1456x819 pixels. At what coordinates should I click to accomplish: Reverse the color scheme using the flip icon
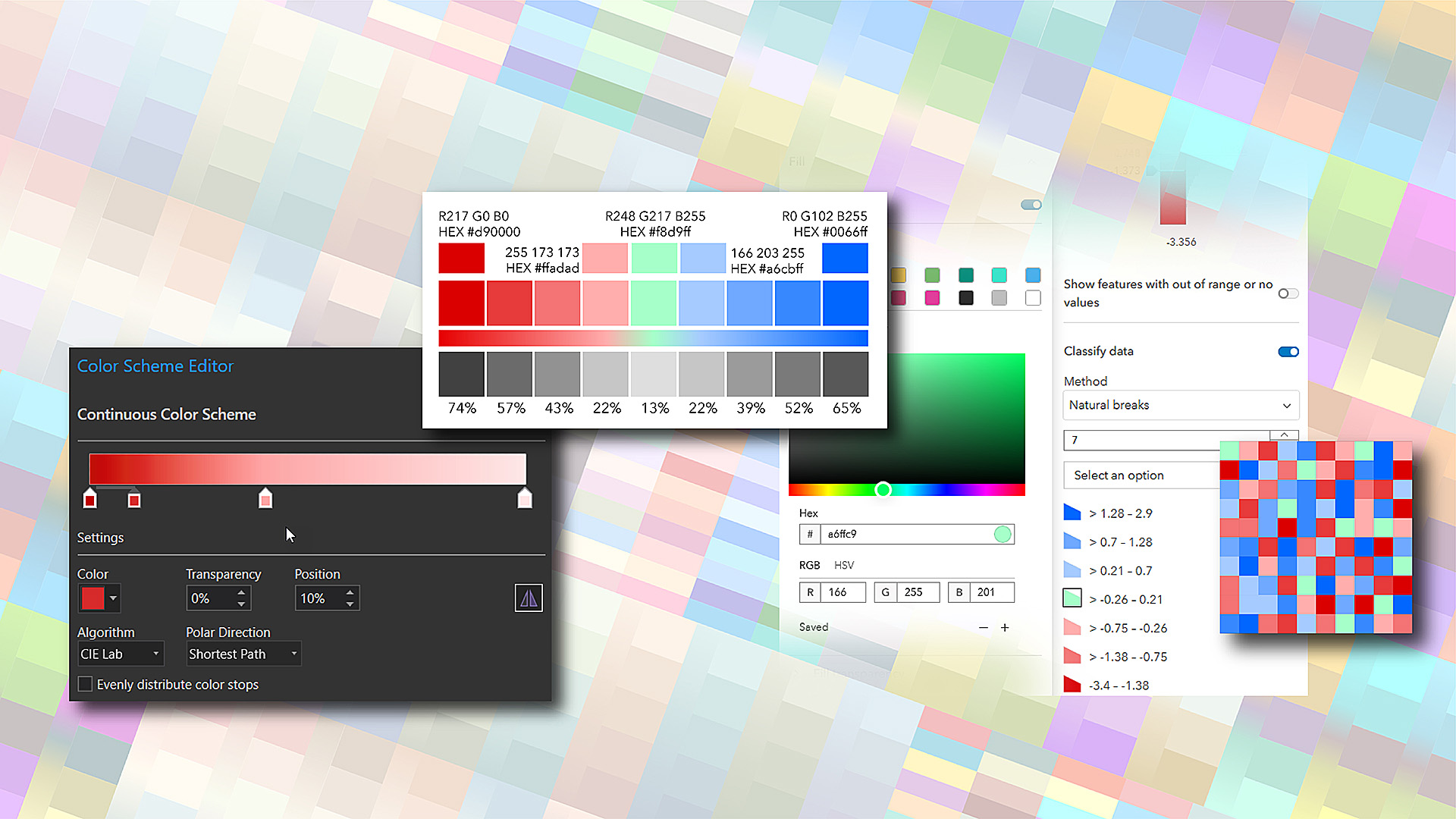click(x=528, y=598)
